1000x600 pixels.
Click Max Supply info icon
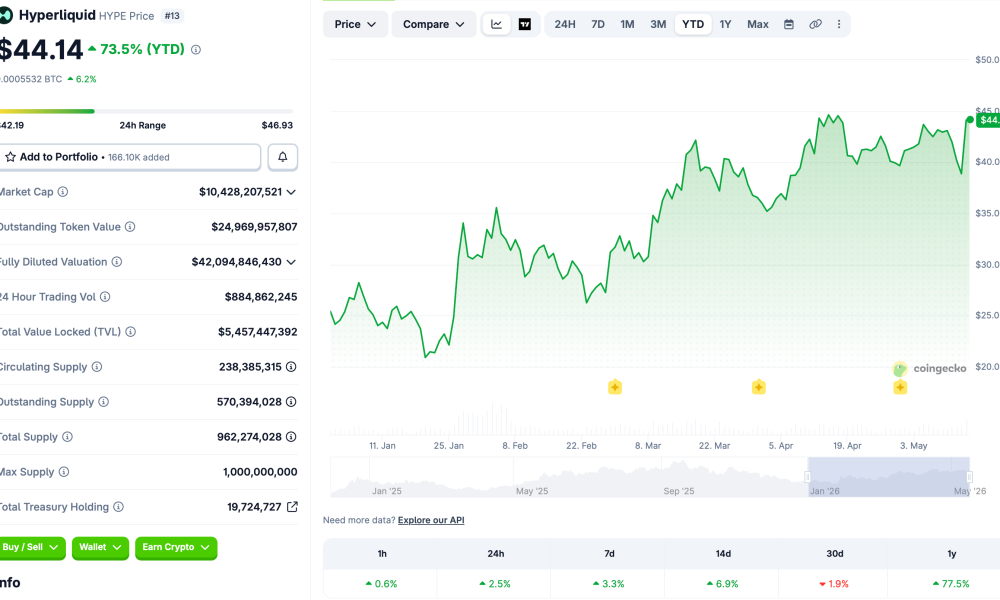(64, 472)
